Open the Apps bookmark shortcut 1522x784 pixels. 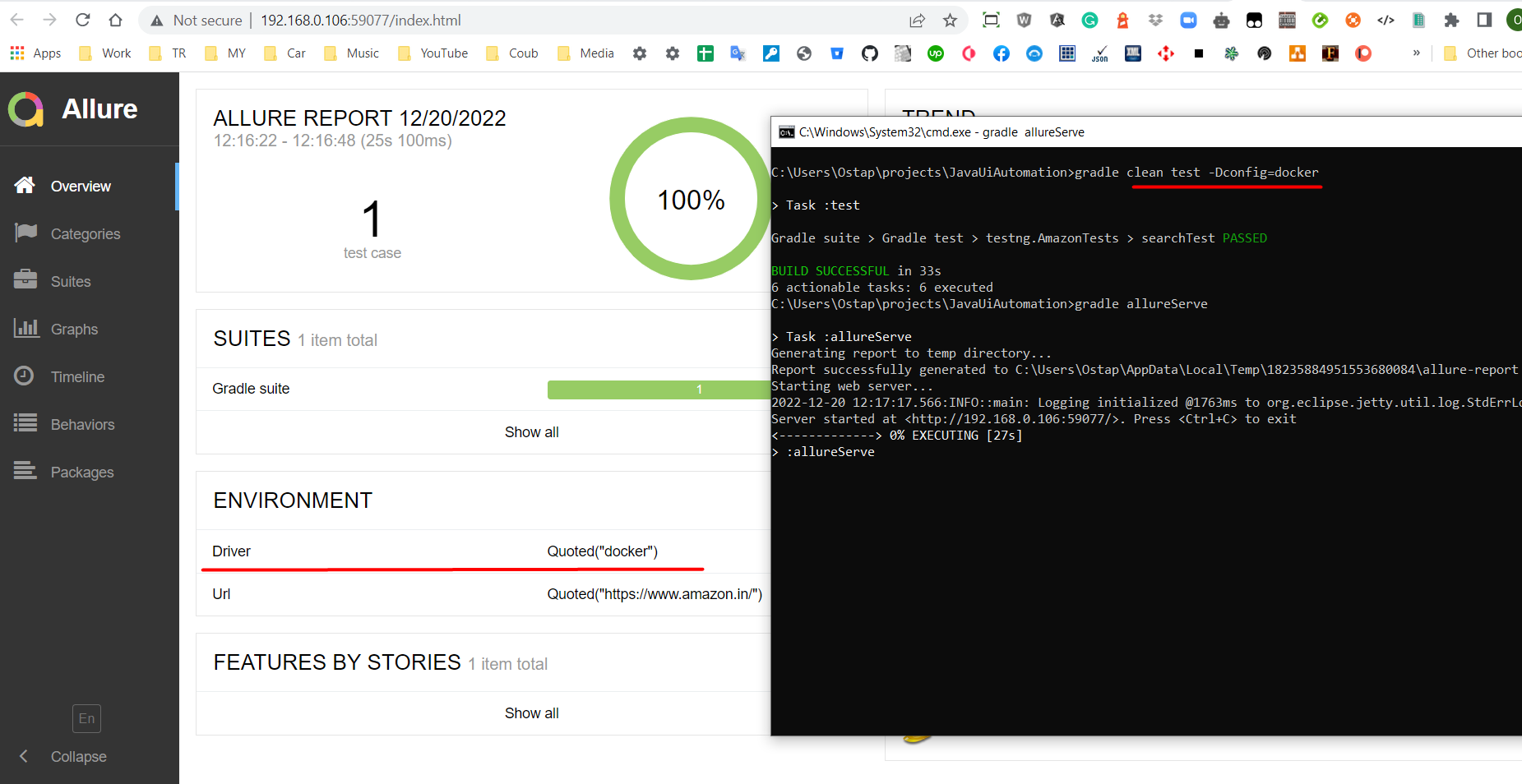35,53
